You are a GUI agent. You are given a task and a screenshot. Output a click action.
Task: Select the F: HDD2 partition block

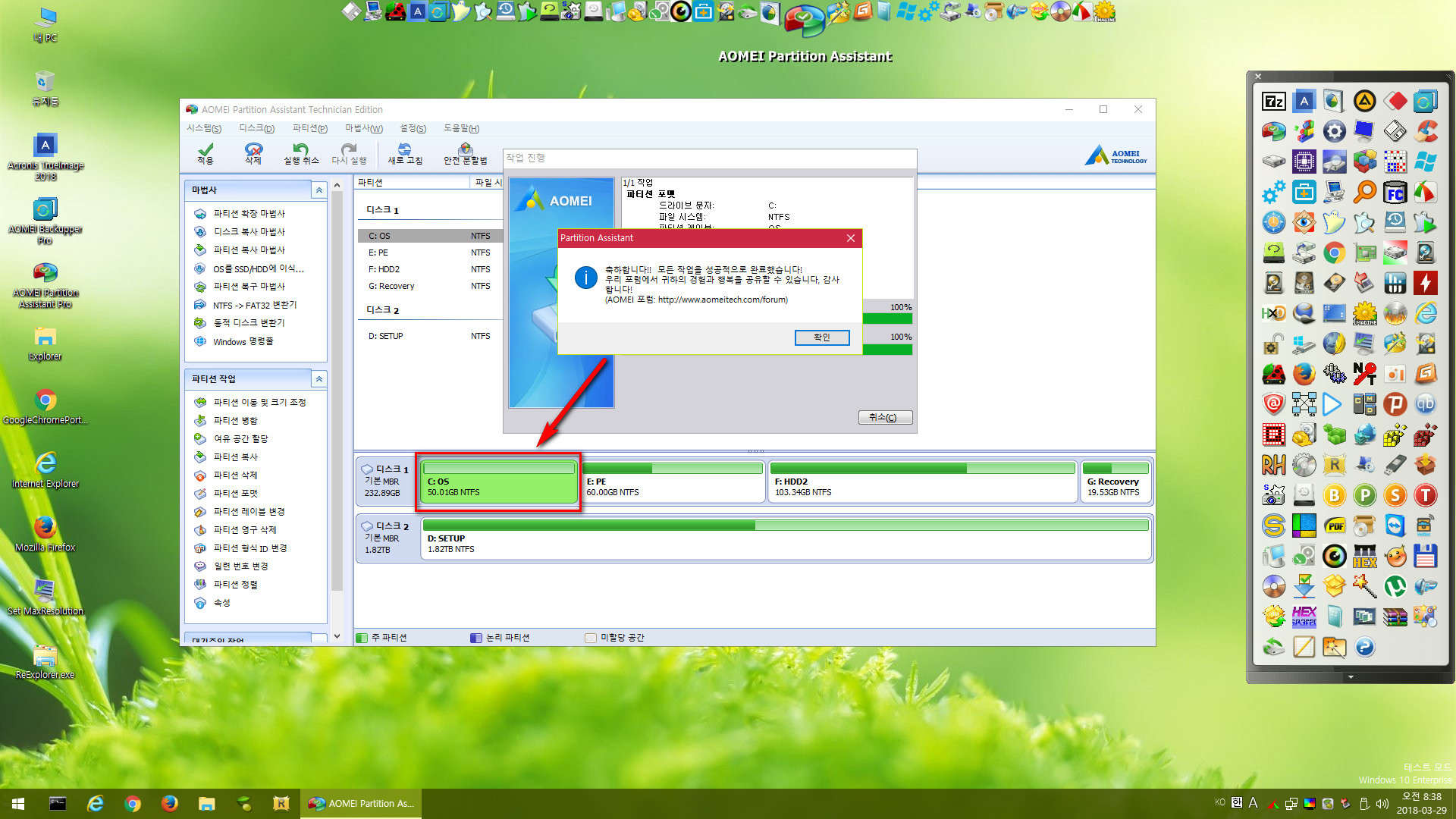click(x=923, y=482)
